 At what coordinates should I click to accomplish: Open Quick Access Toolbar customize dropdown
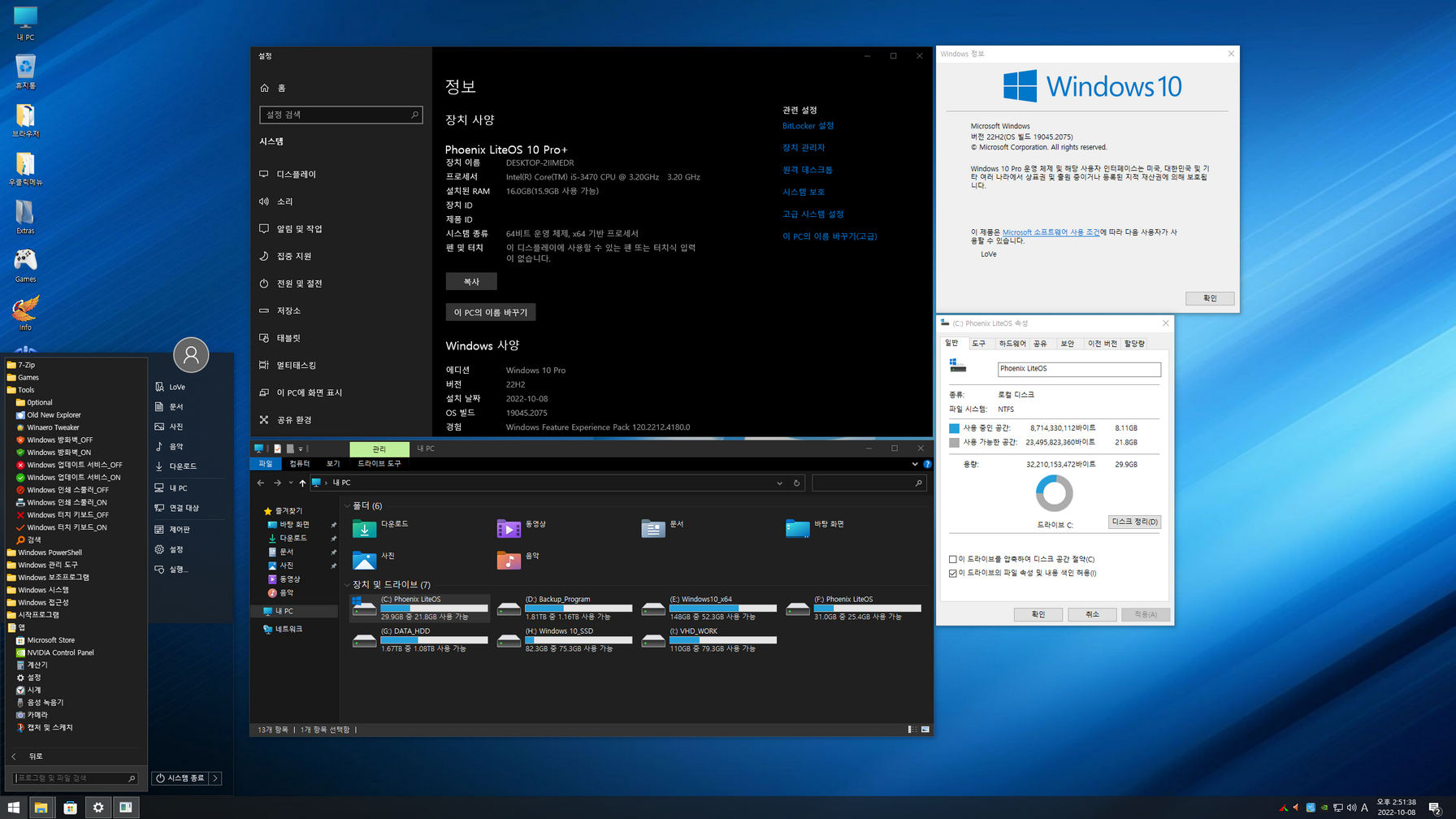pos(301,448)
